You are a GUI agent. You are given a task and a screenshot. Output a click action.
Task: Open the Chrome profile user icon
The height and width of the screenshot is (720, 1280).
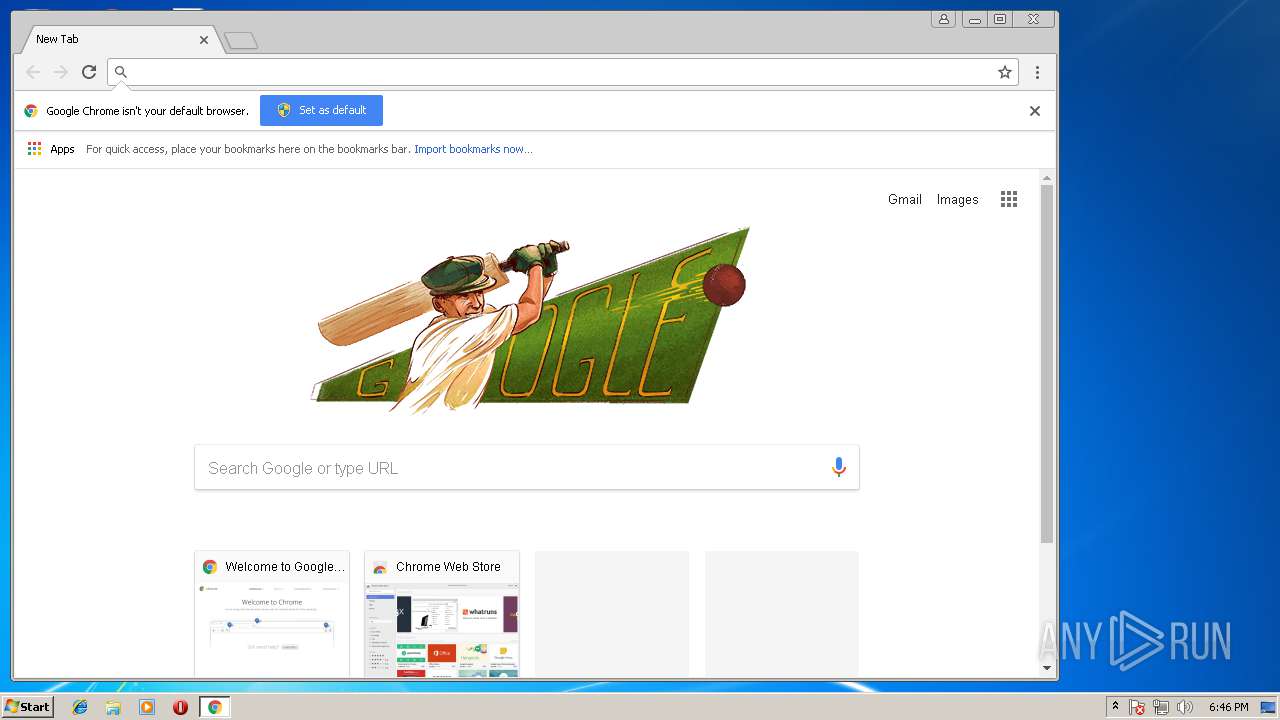click(943, 19)
